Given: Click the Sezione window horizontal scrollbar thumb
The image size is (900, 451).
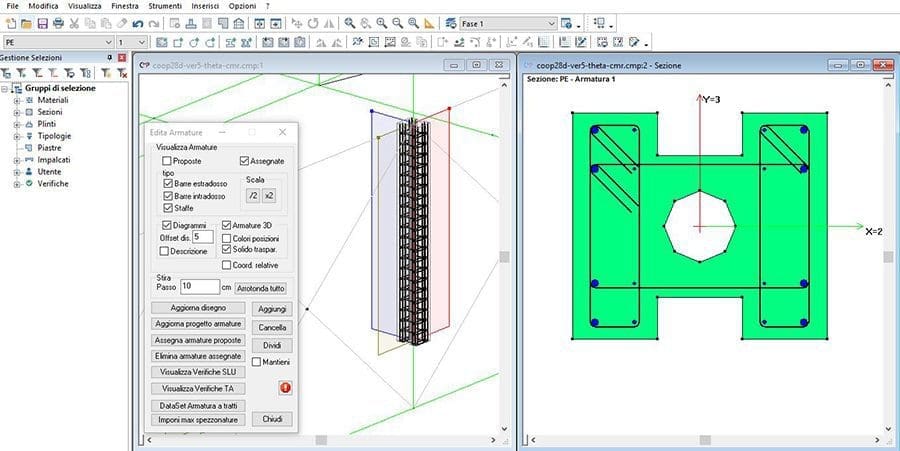Looking at the screenshot, I should (705, 440).
